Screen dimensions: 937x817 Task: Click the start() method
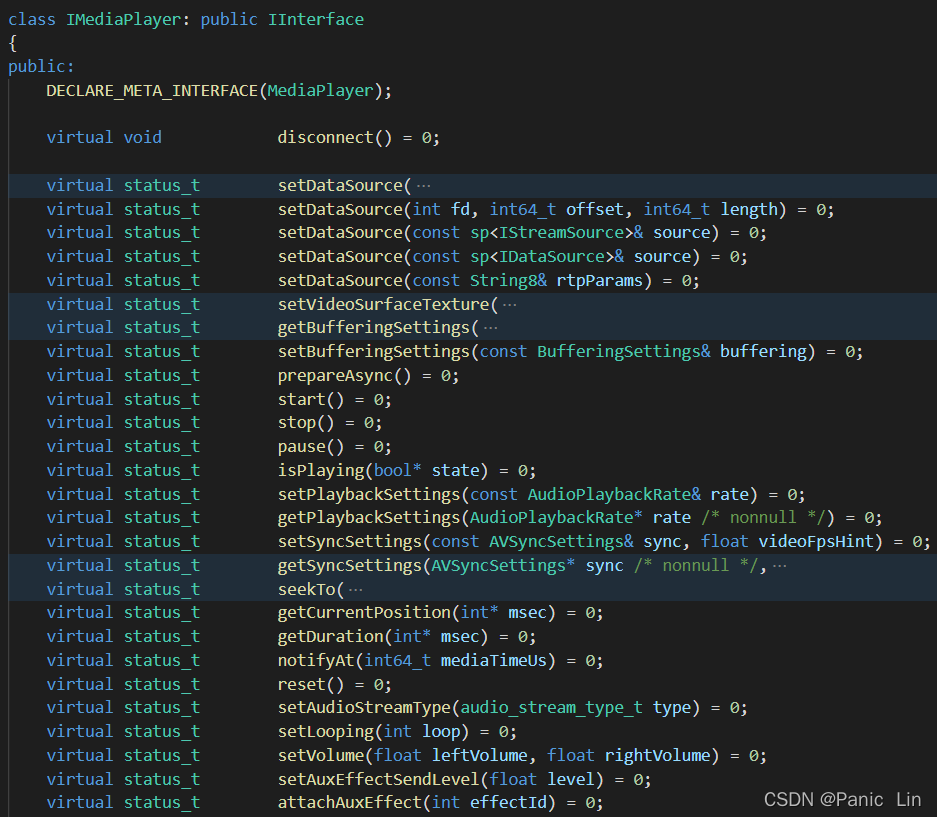click(x=311, y=400)
